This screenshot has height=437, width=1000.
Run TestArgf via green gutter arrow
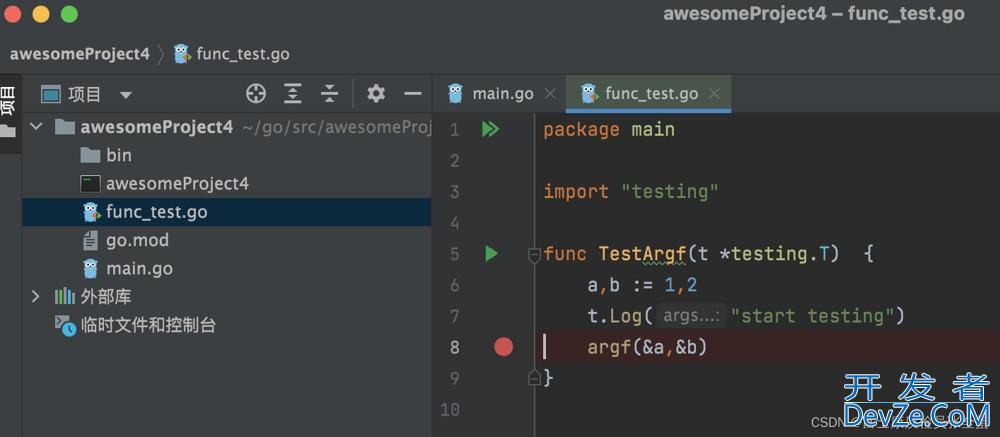tap(490, 254)
